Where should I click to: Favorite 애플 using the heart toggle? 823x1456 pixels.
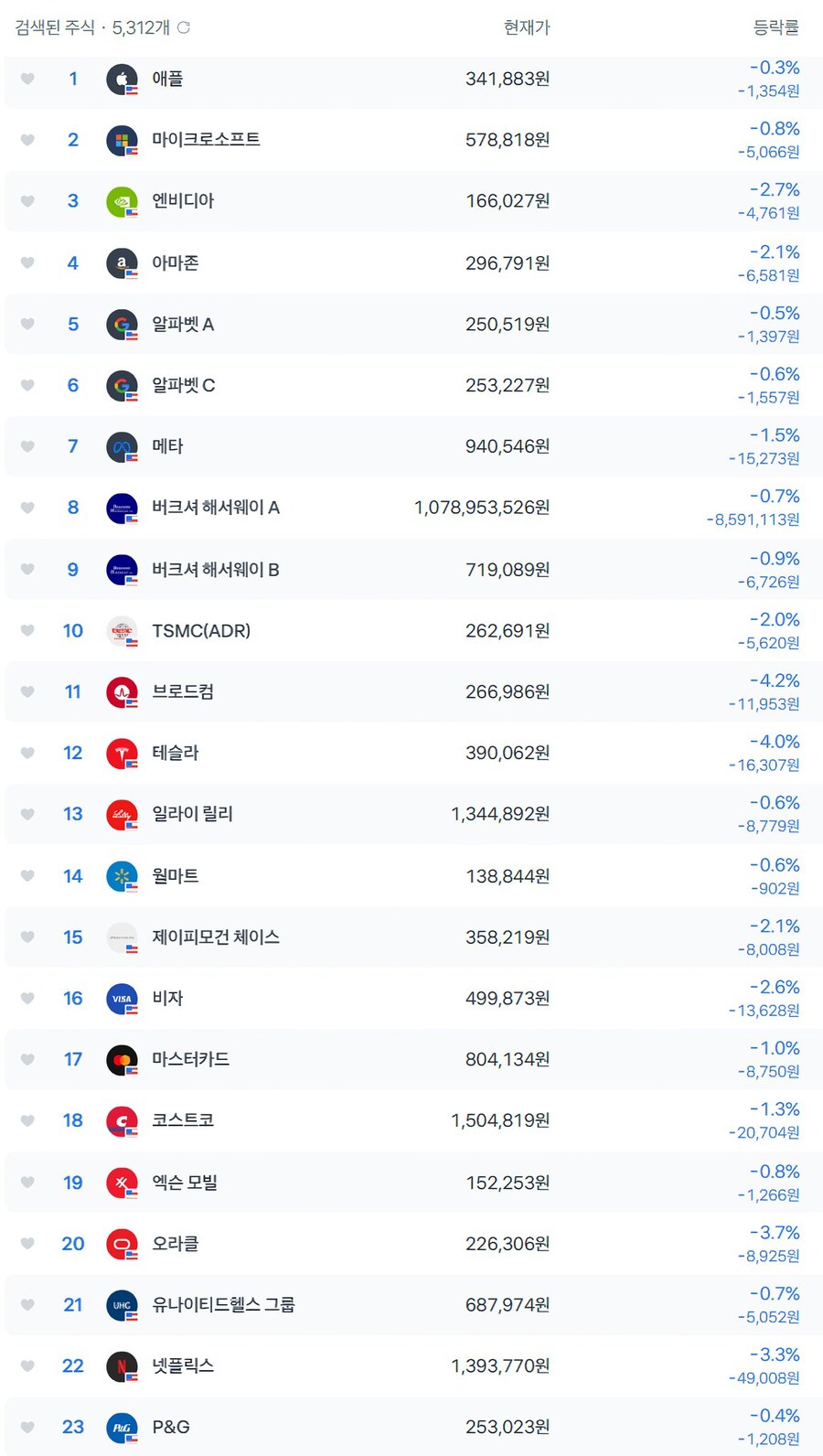pyautogui.click(x=27, y=79)
